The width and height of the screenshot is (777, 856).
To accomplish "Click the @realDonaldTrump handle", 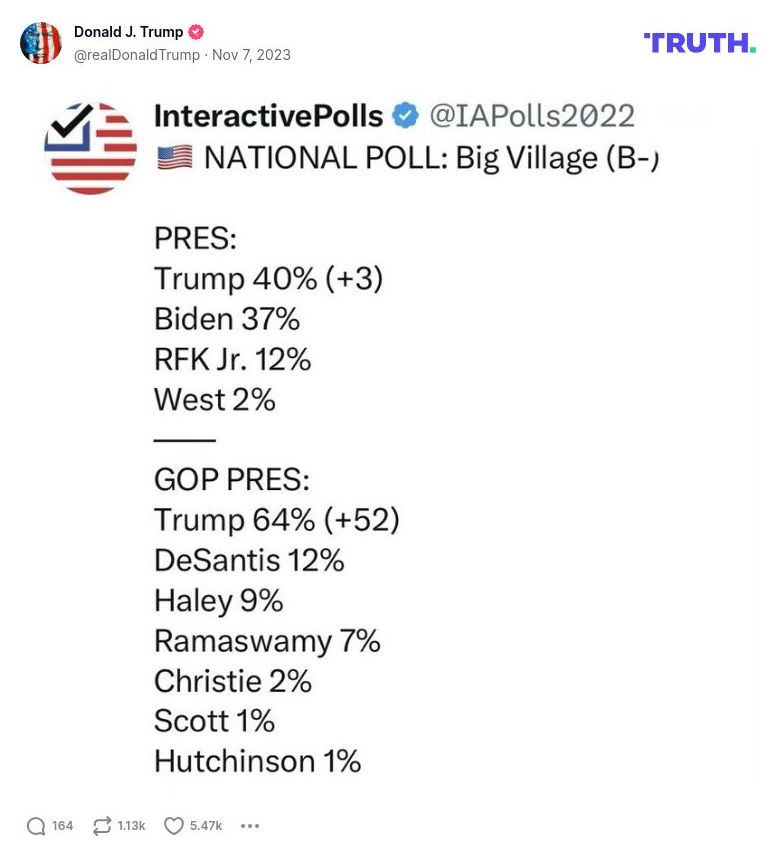I will [x=138, y=55].
